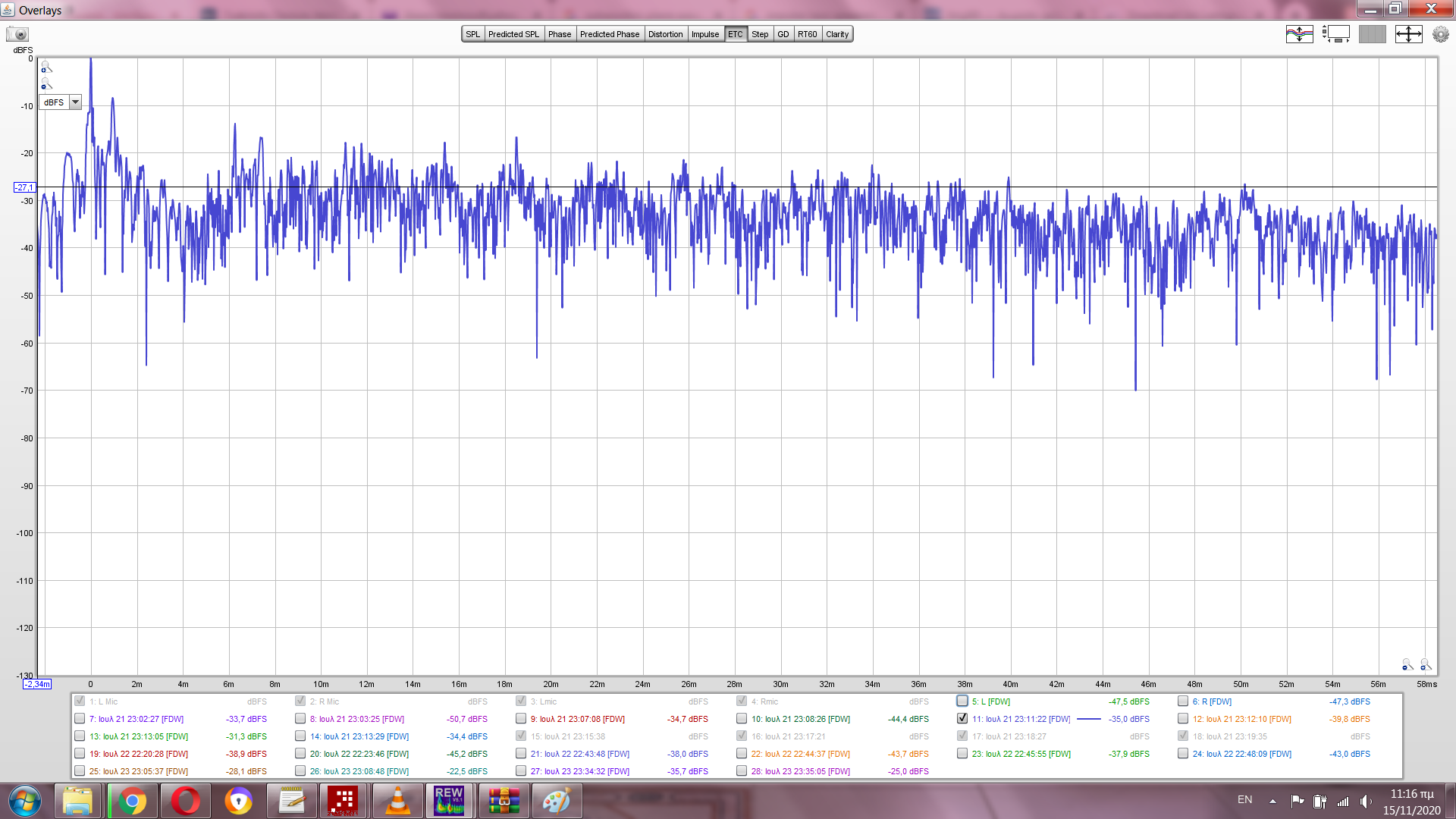
Task: Open the dBFS axis units dropdown
Action: [x=75, y=102]
